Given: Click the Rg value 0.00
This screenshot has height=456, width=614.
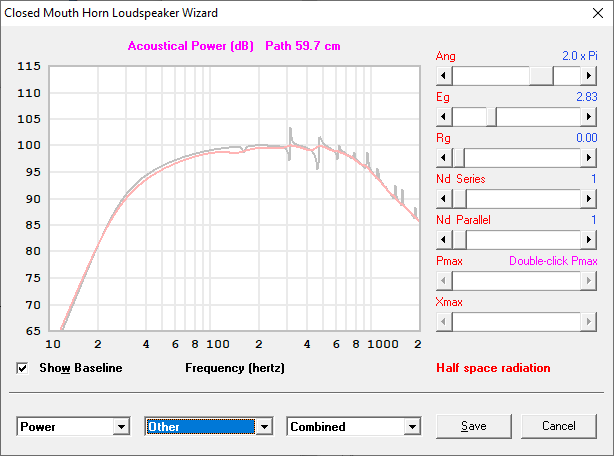Looking at the screenshot, I should pyautogui.click(x=587, y=138).
